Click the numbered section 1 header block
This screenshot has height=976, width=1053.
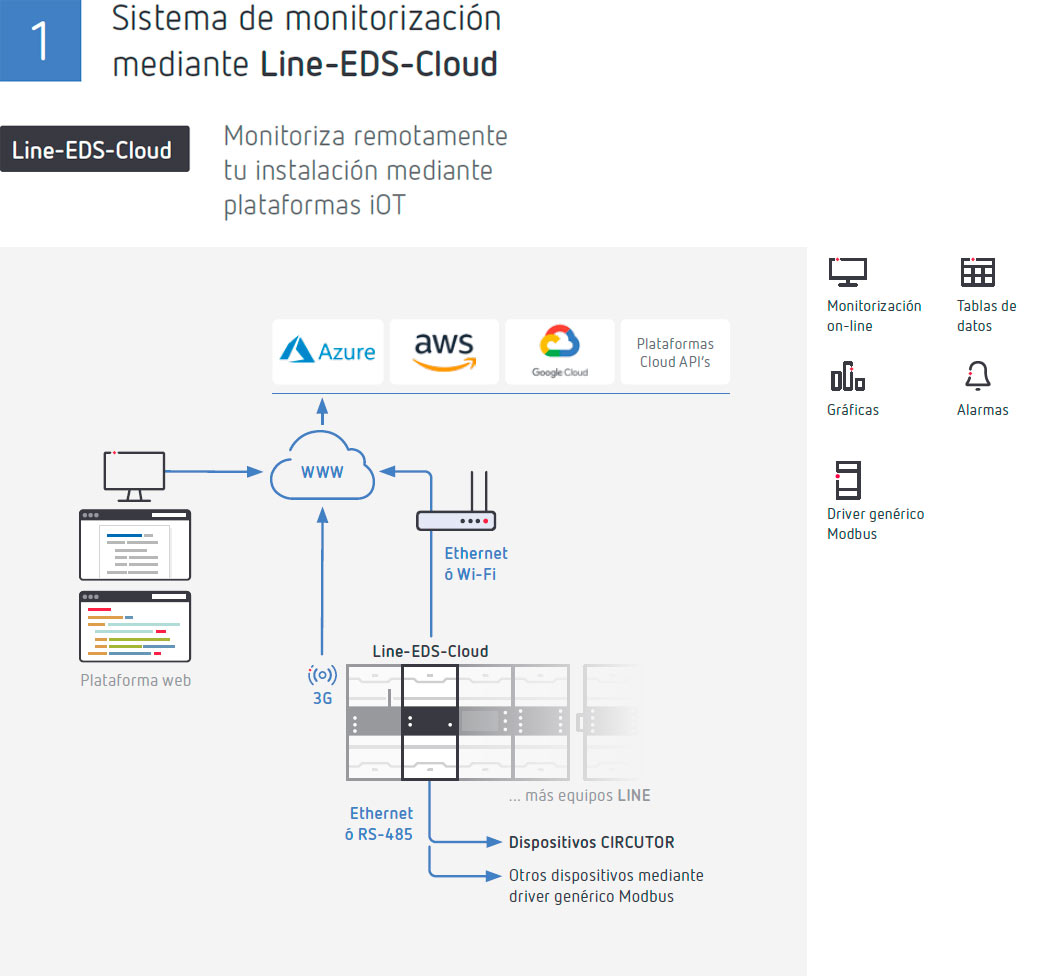point(40,40)
